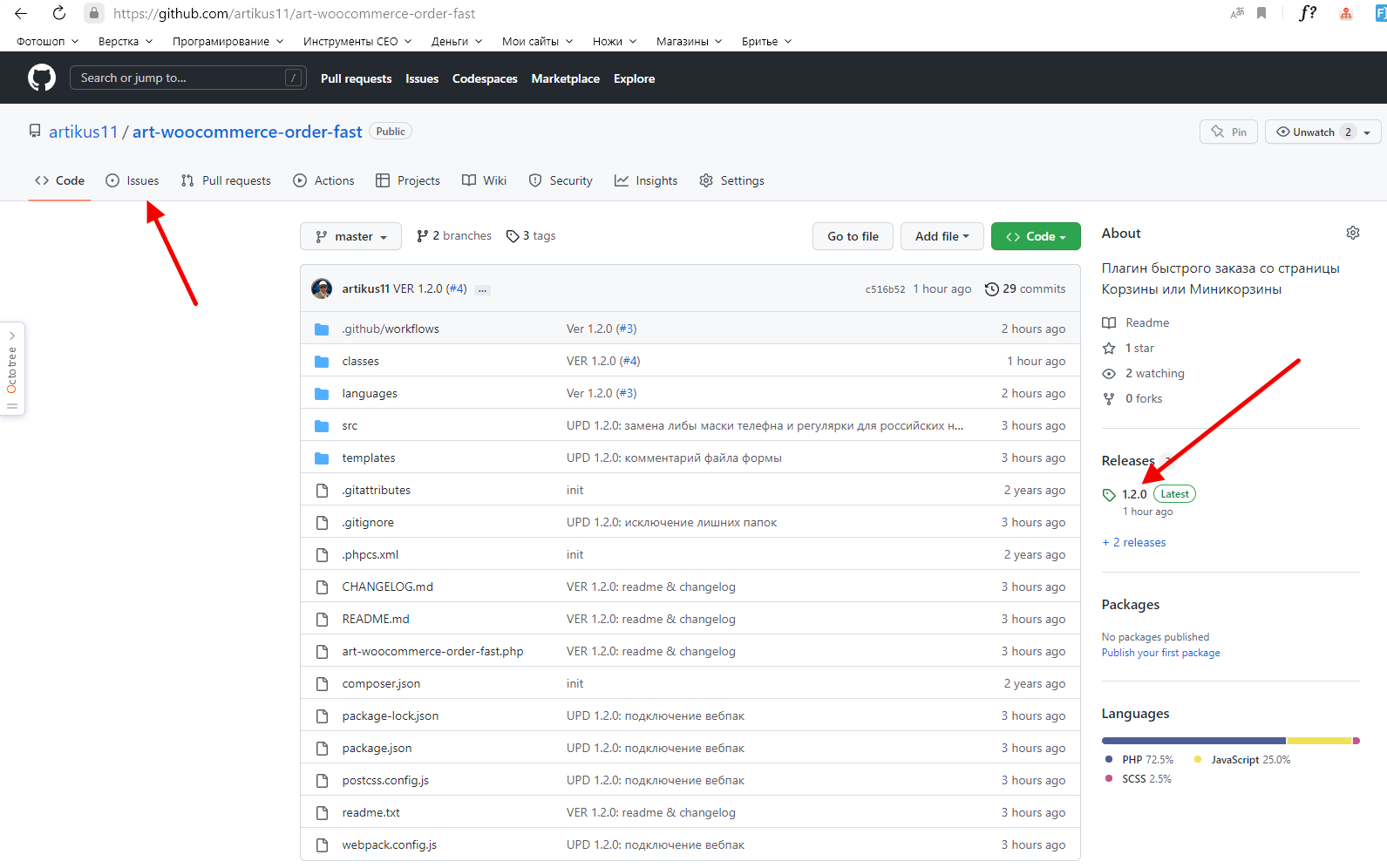Click the Go to file button

click(x=853, y=236)
